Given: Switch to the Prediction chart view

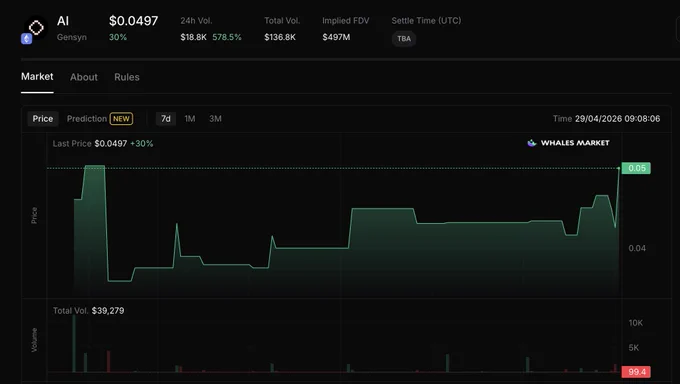Looking at the screenshot, I should click(87, 118).
